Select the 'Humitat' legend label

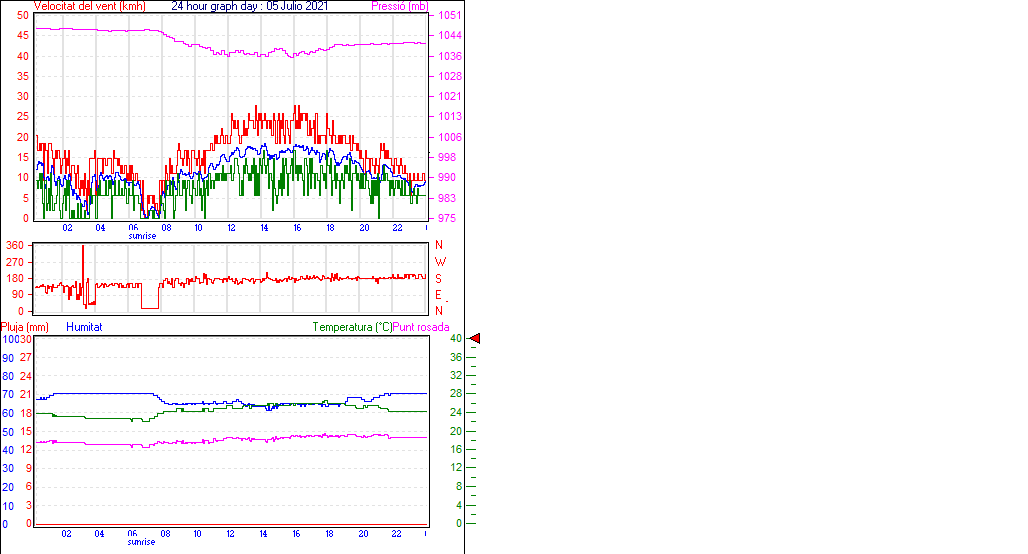click(x=84, y=327)
